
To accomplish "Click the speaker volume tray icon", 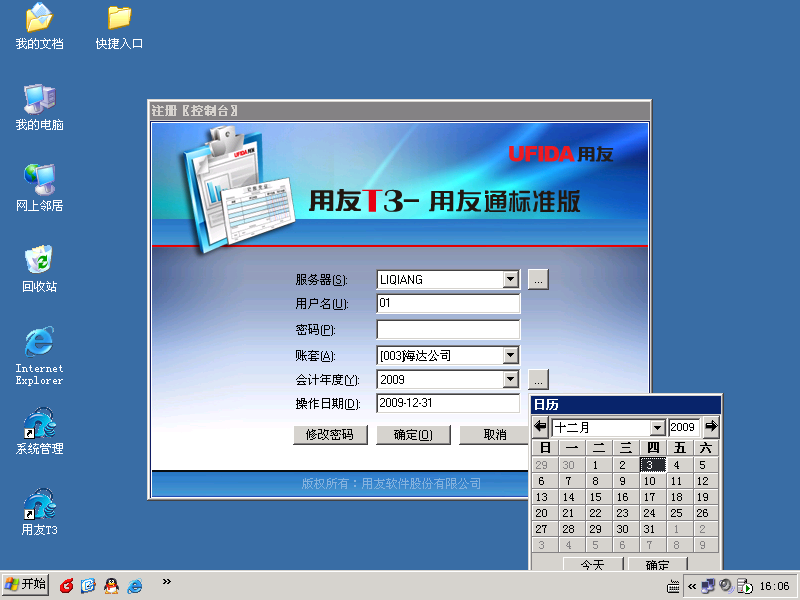I will coord(726,586).
